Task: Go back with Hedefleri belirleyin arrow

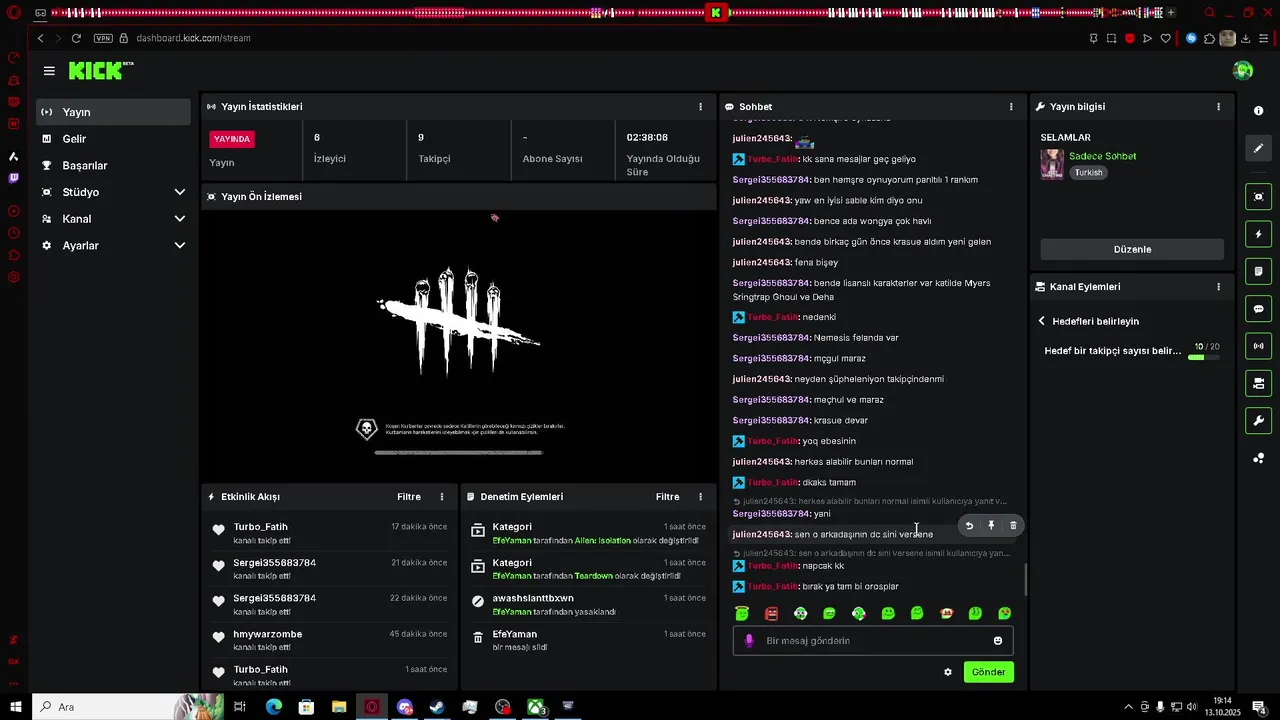Action: pos(1042,321)
